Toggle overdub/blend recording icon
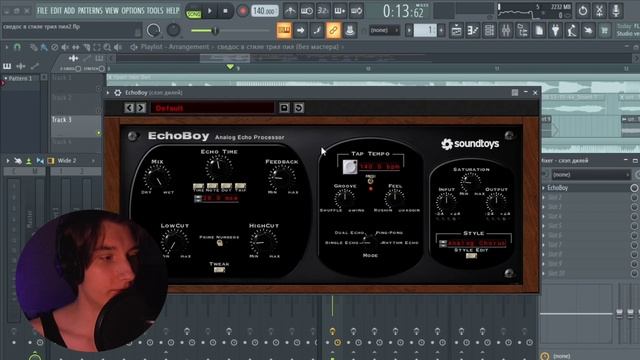This screenshot has width=640, height=360. click(x=340, y=11)
